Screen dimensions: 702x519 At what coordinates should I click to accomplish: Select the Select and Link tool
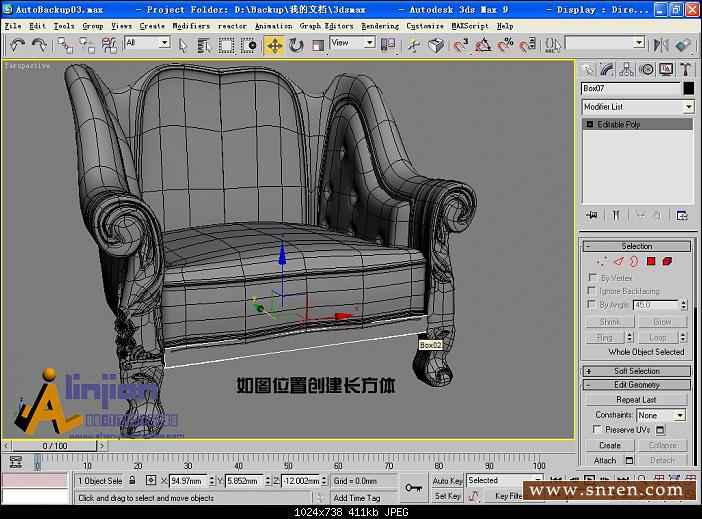click(x=65, y=45)
